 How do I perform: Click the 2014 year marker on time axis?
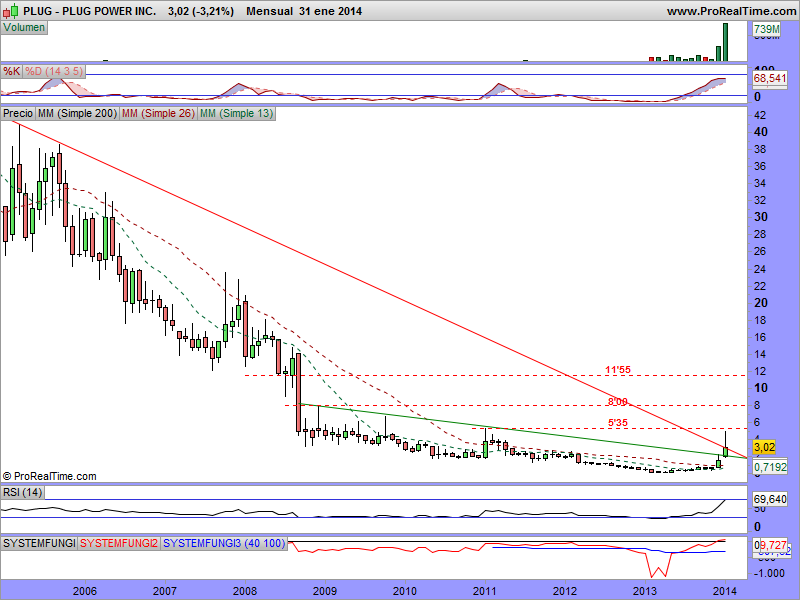tap(725, 591)
